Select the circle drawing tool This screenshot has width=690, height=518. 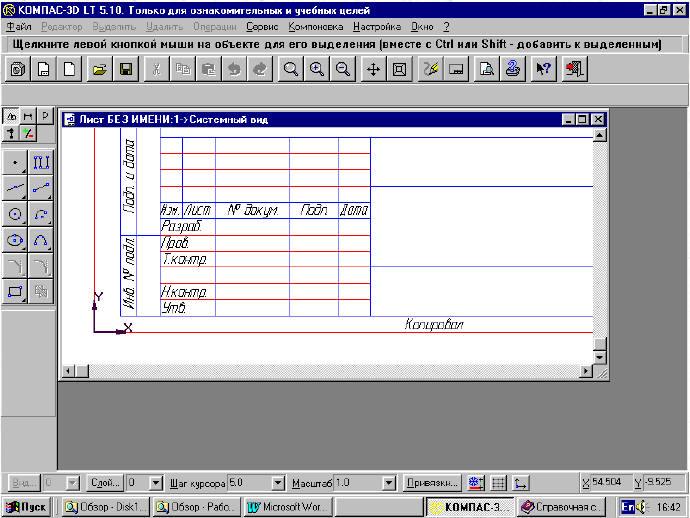pyautogui.click(x=15, y=214)
